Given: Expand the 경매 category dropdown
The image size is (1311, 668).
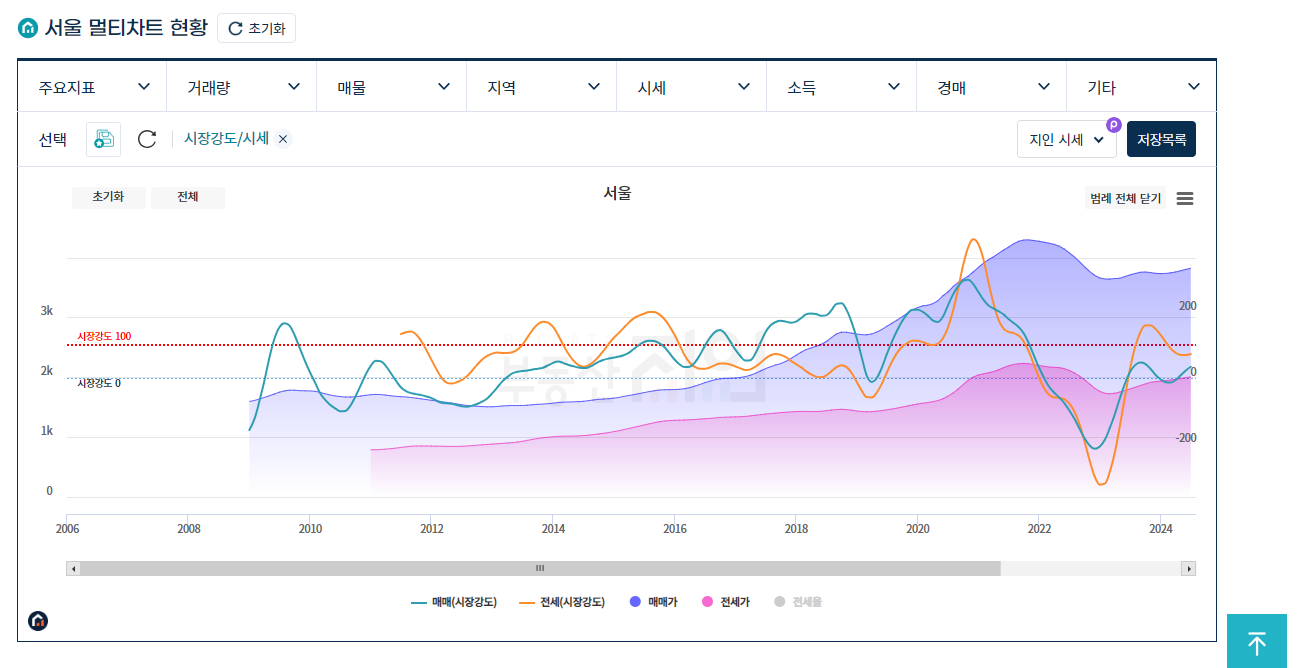Looking at the screenshot, I should click(x=992, y=87).
